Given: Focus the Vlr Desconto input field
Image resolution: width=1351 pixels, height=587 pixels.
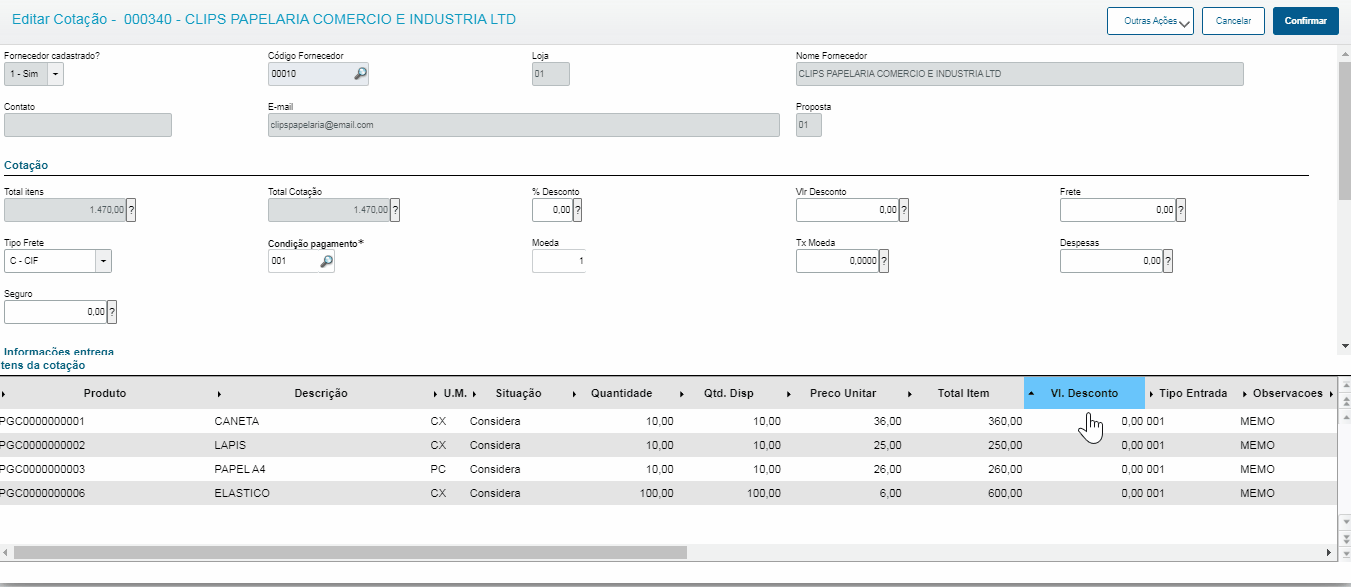Looking at the screenshot, I should (x=847, y=210).
